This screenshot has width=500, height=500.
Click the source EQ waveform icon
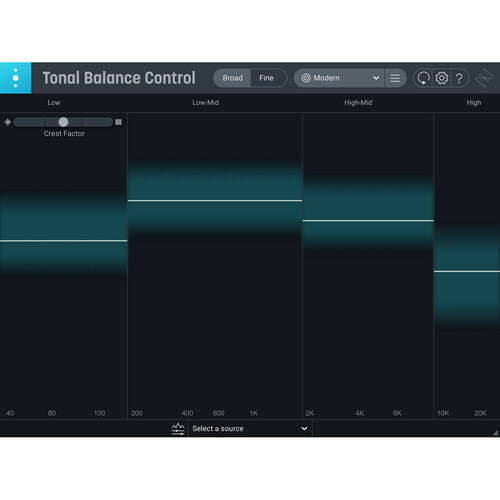coord(178,429)
